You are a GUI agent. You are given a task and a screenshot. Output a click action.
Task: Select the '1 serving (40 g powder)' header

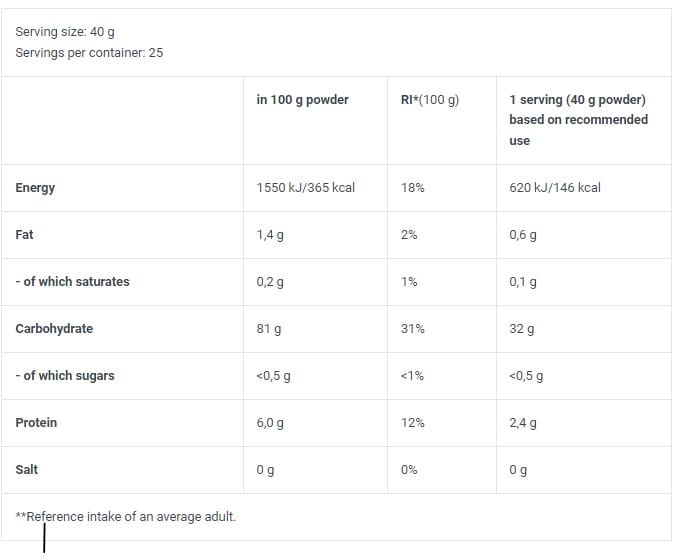[578, 99]
